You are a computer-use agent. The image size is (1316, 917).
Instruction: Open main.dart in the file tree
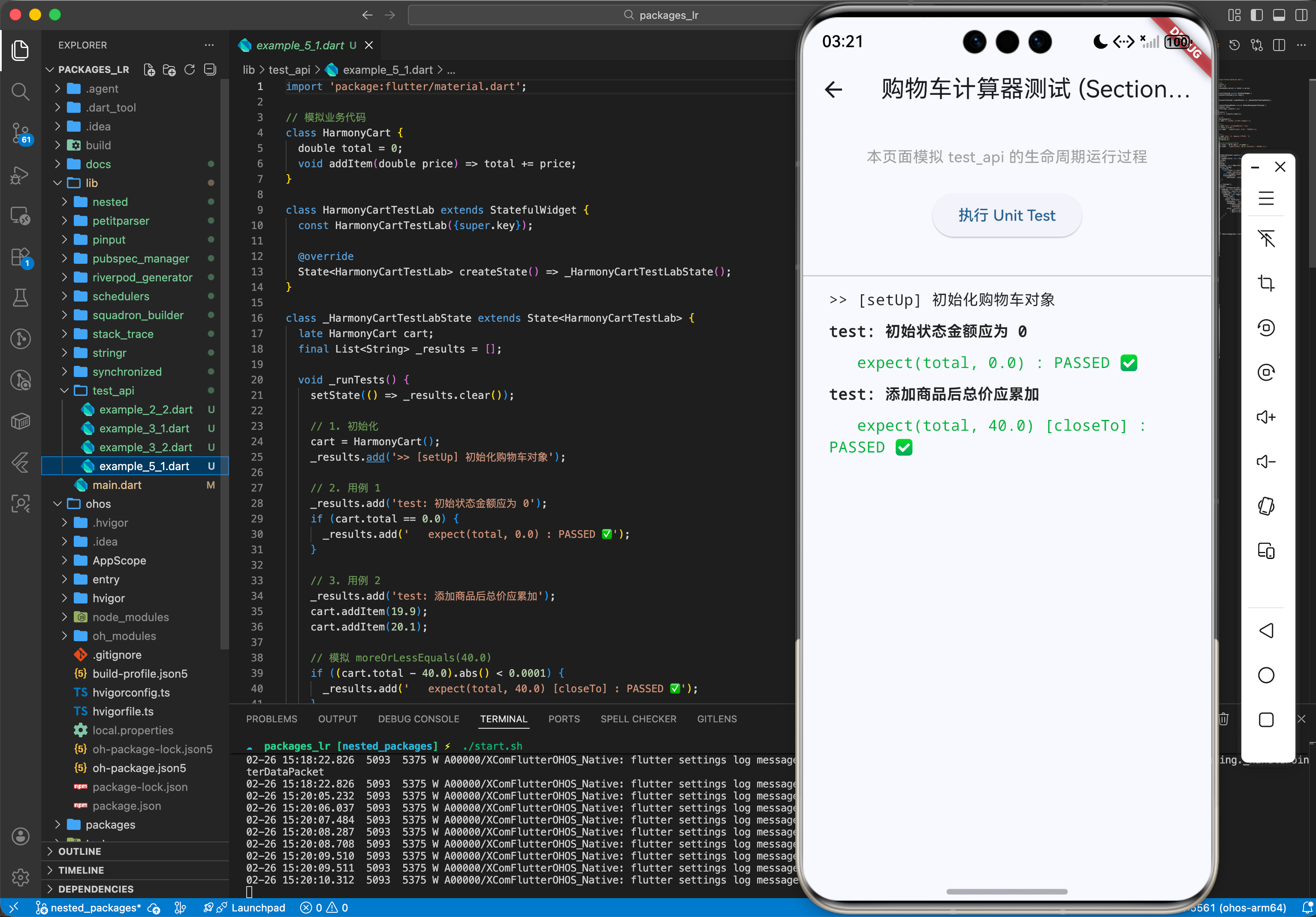tap(117, 485)
